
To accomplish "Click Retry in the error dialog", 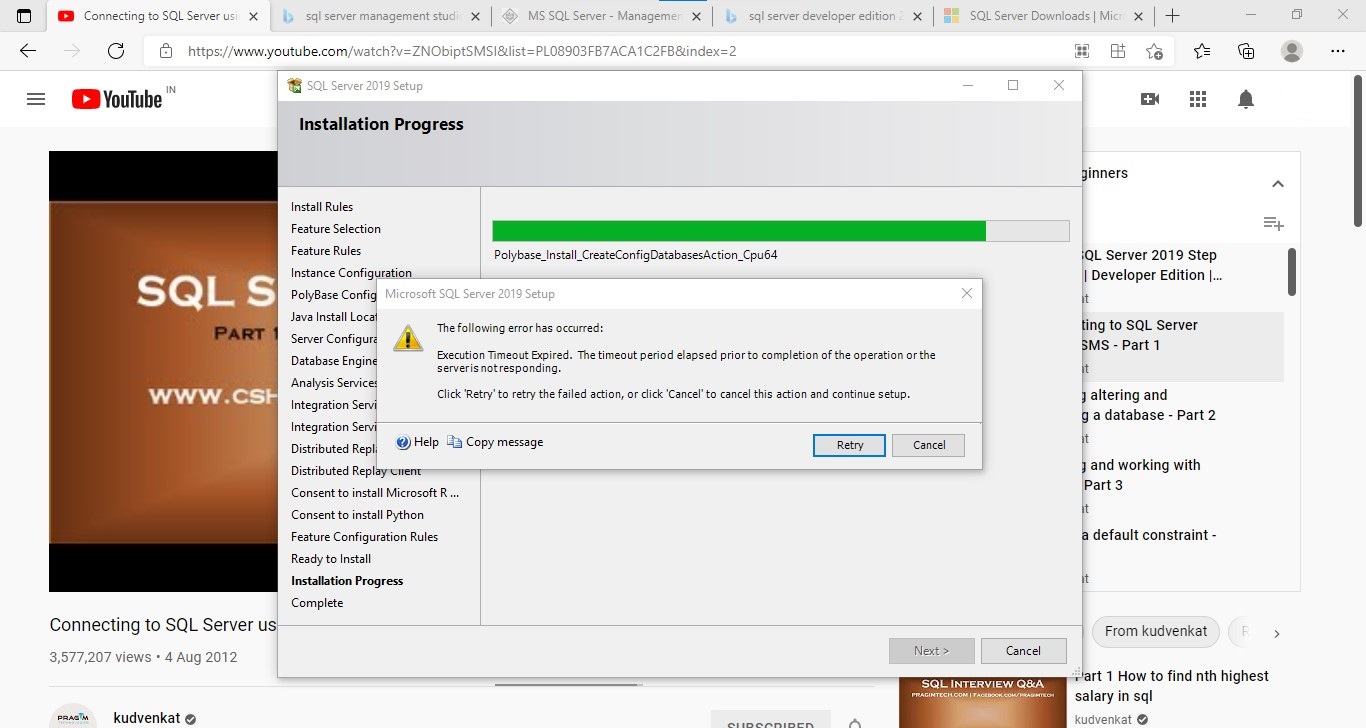I will tap(849, 445).
